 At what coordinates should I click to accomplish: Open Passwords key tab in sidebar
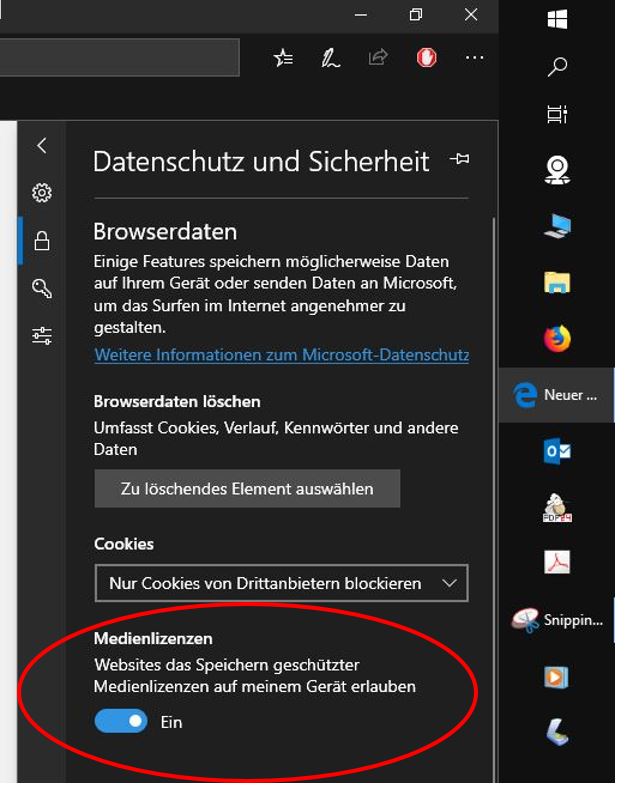[x=42, y=288]
